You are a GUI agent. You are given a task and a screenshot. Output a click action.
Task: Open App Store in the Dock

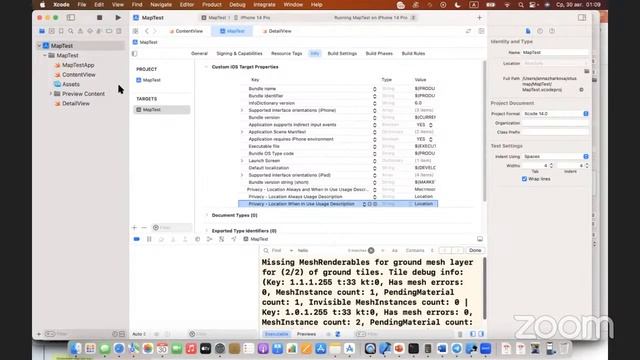click(x=321, y=349)
